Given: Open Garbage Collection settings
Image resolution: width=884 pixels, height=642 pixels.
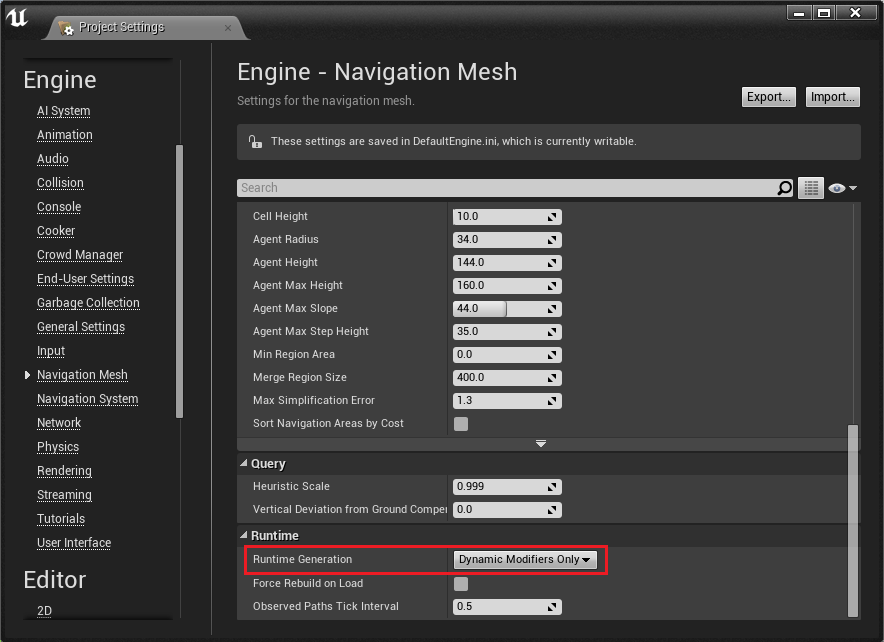Looking at the screenshot, I should point(88,303).
